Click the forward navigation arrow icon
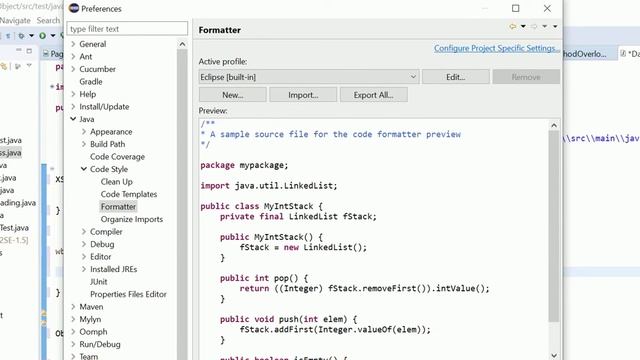Image resolution: width=640 pixels, height=360 pixels. point(534,27)
